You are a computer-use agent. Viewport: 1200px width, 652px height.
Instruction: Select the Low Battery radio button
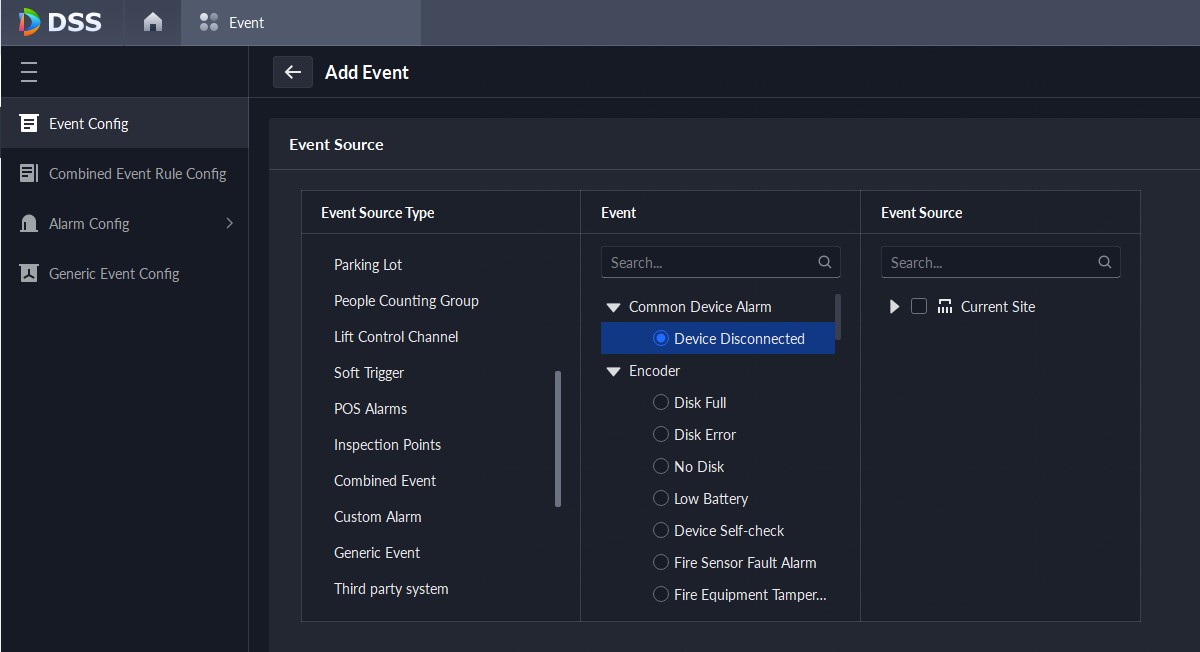pos(660,498)
